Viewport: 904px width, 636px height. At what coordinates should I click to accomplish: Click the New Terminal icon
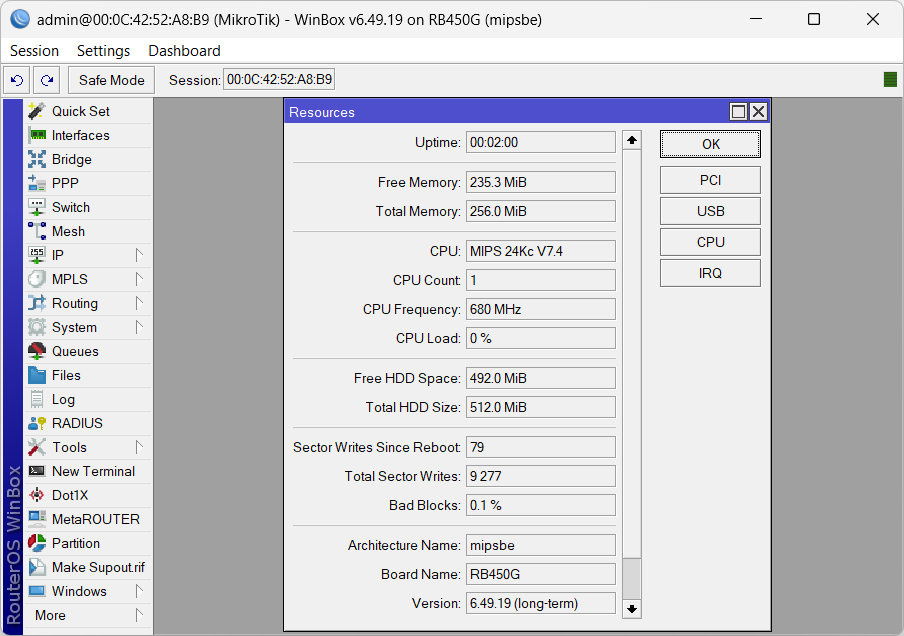37,471
